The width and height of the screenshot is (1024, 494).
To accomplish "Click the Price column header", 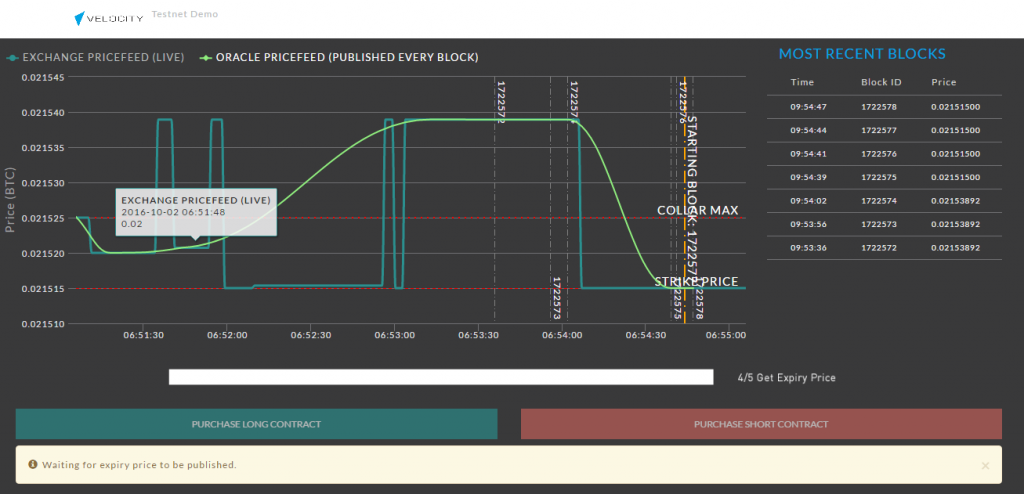I will tap(943, 82).
